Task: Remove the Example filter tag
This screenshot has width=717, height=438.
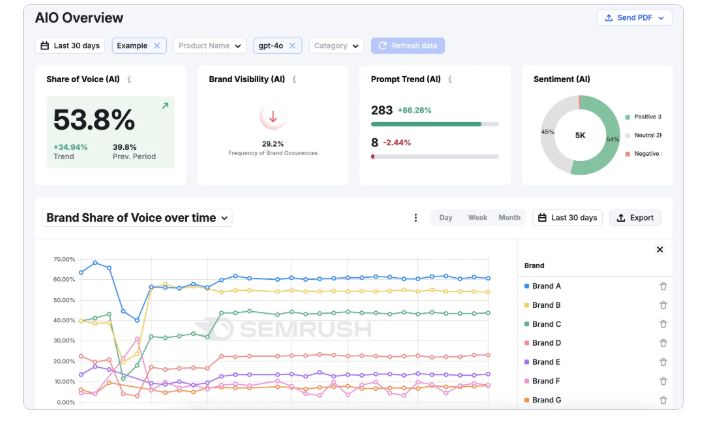Action: [x=156, y=46]
